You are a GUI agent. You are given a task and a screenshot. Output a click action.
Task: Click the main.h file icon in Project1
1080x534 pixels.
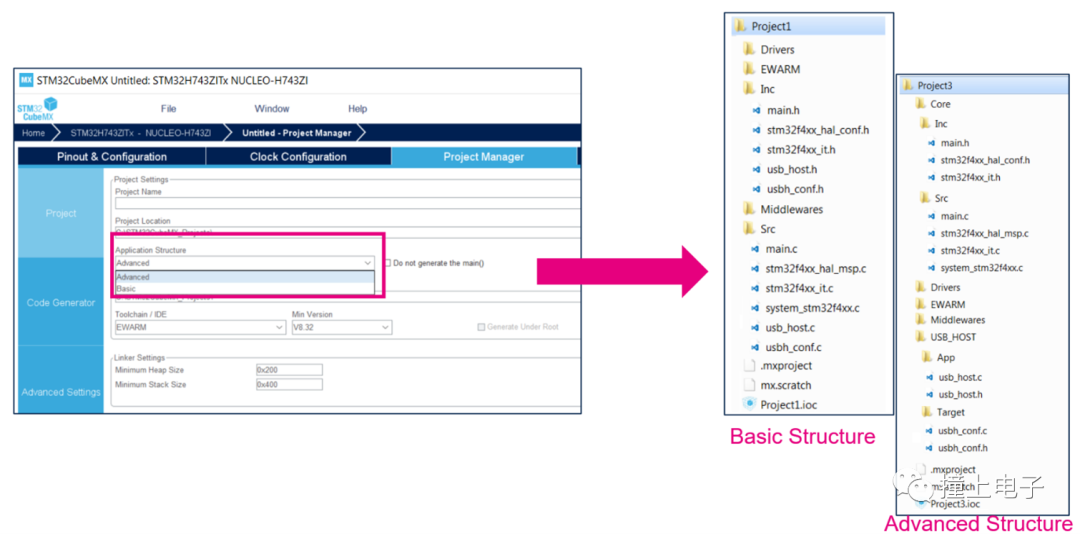click(756, 110)
